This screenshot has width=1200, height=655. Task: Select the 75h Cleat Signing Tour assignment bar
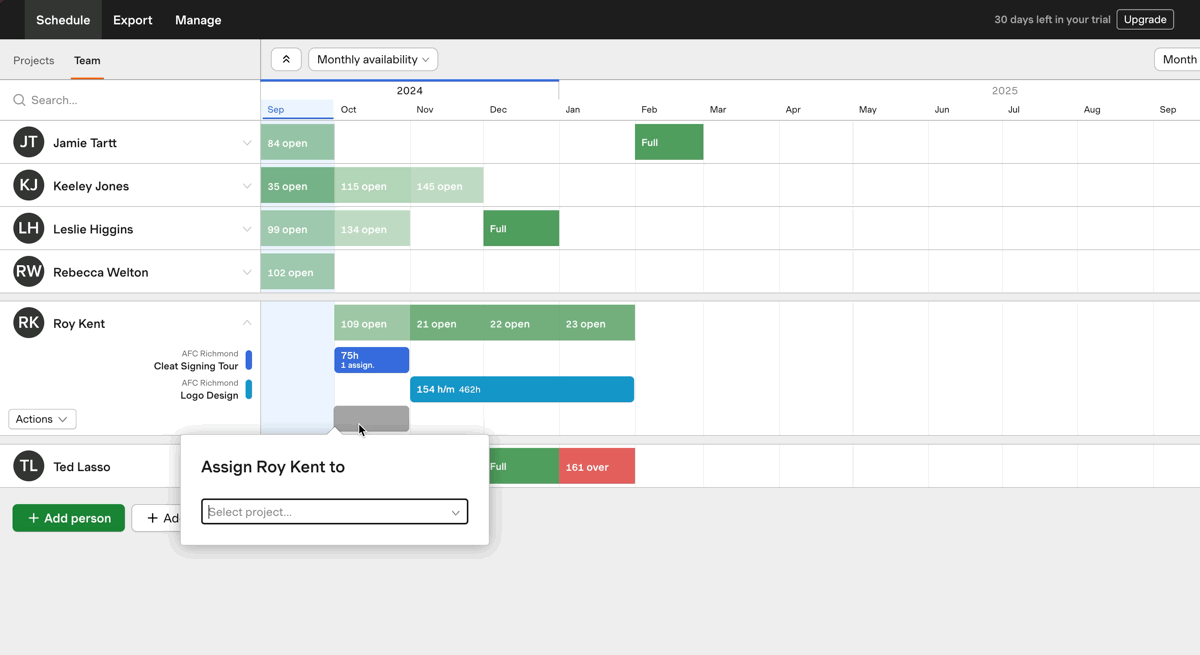(x=371, y=360)
